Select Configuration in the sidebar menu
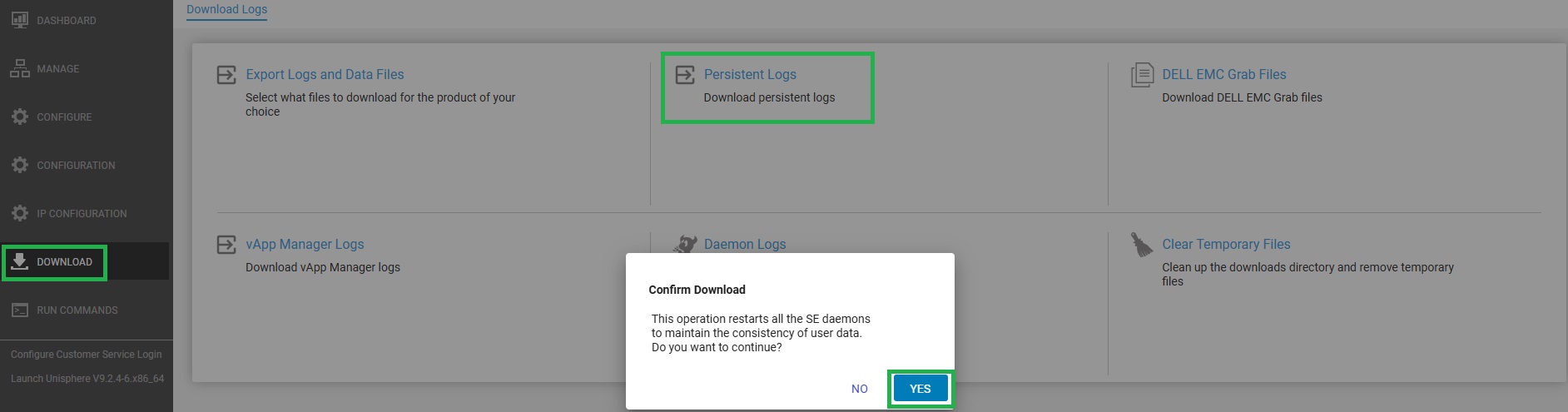1568x412 pixels. coord(76,165)
